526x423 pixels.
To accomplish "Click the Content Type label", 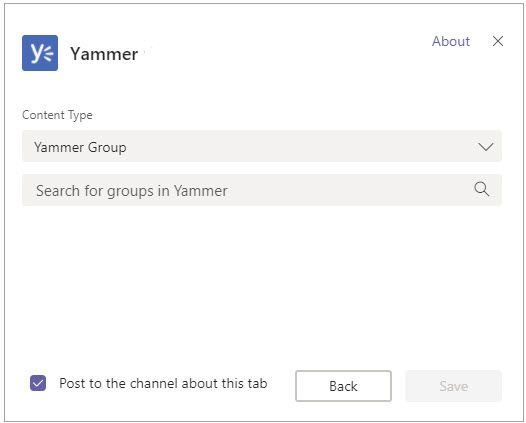I will [x=57, y=115].
